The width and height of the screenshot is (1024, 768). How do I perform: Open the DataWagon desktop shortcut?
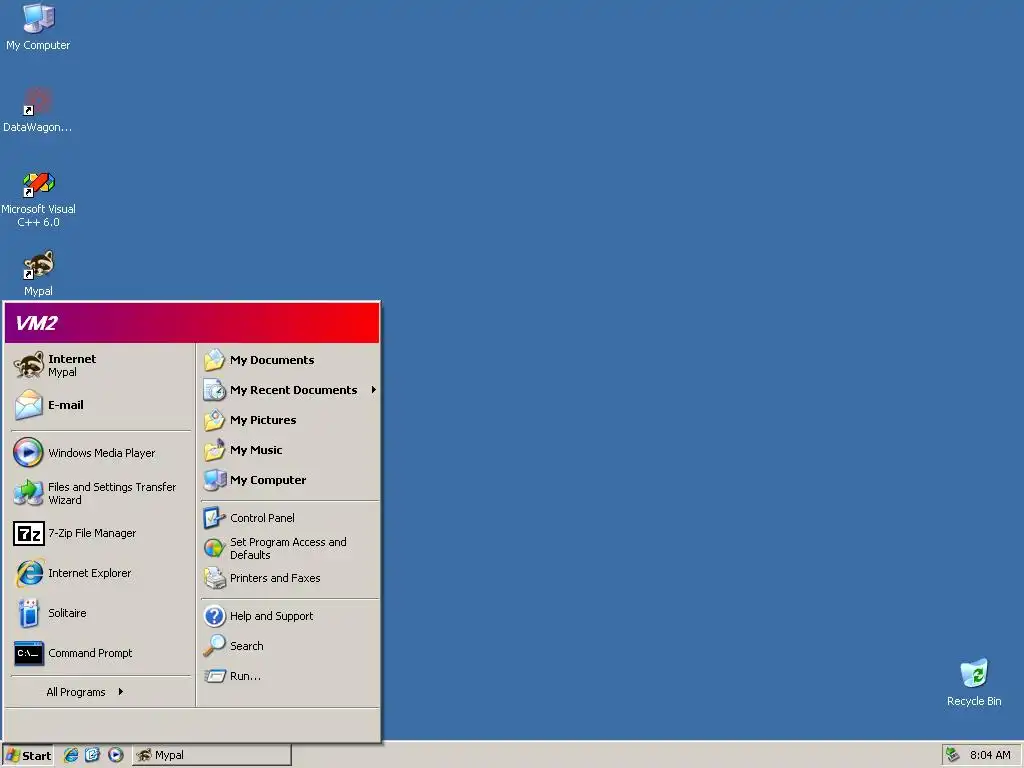(x=38, y=109)
